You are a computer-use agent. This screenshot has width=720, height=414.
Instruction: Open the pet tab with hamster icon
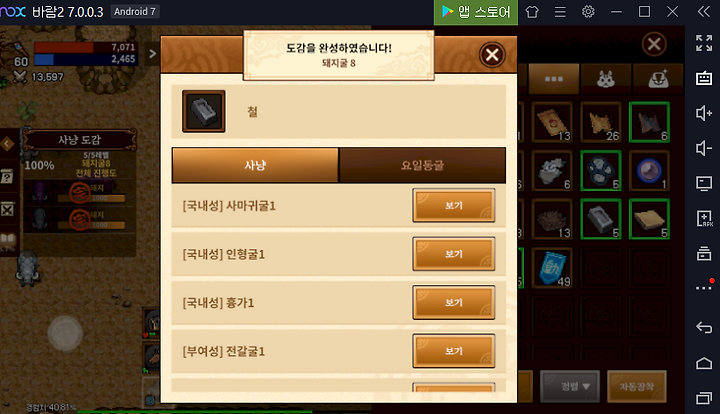(x=606, y=79)
